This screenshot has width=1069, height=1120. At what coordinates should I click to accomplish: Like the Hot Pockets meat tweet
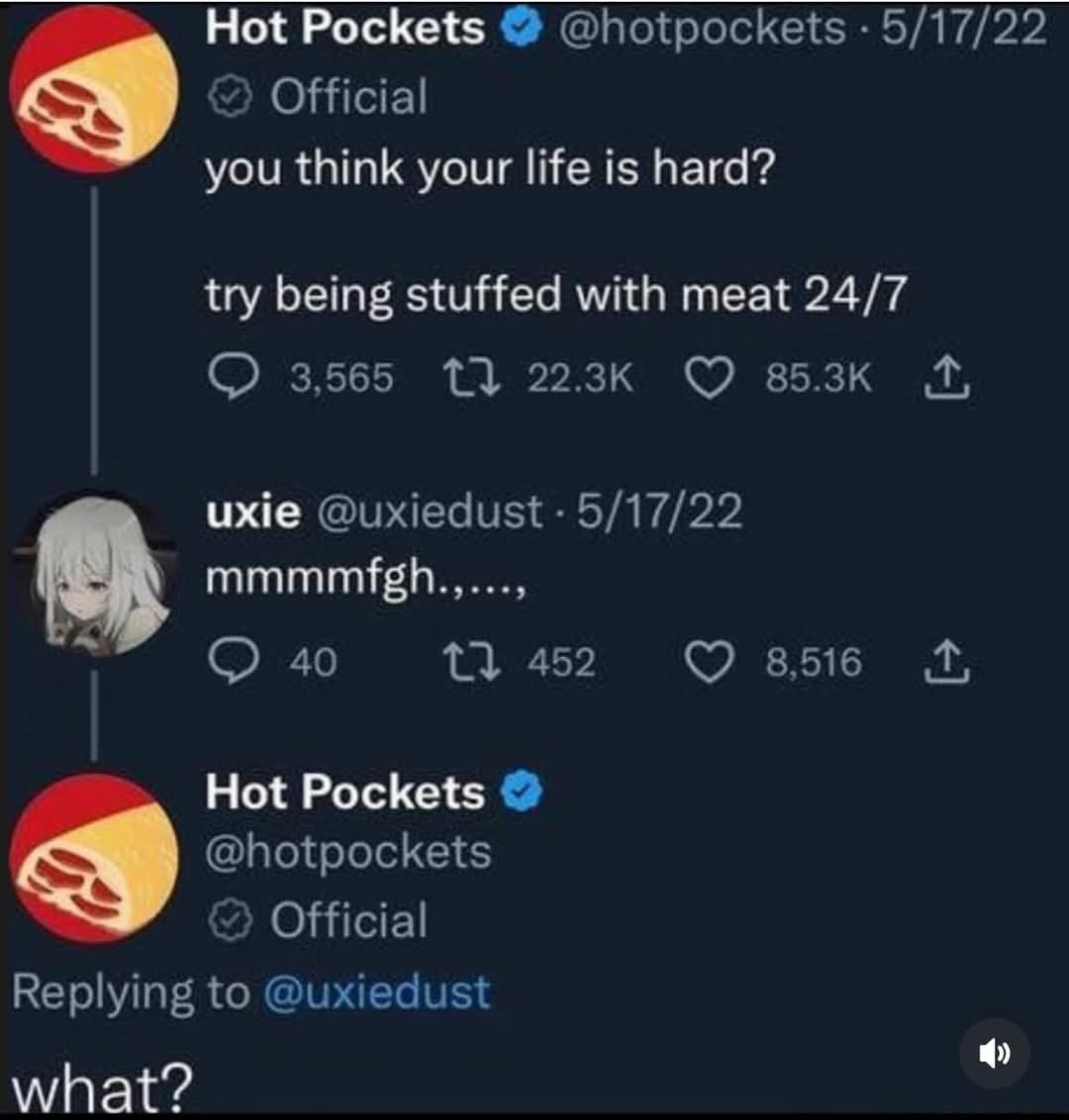pyautogui.click(x=707, y=376)
